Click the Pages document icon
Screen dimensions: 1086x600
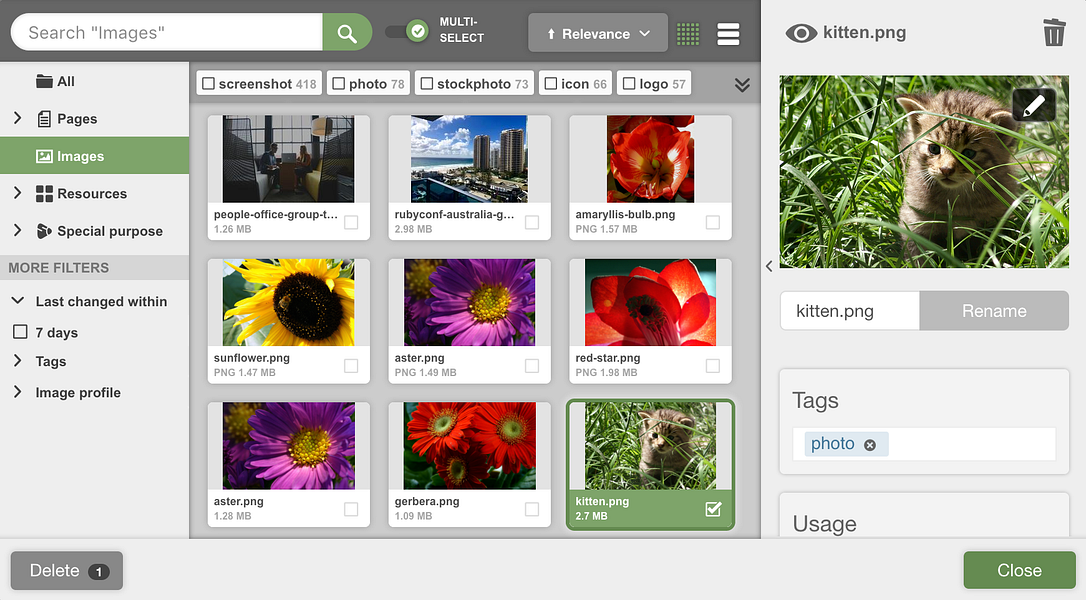coord(44,118)
